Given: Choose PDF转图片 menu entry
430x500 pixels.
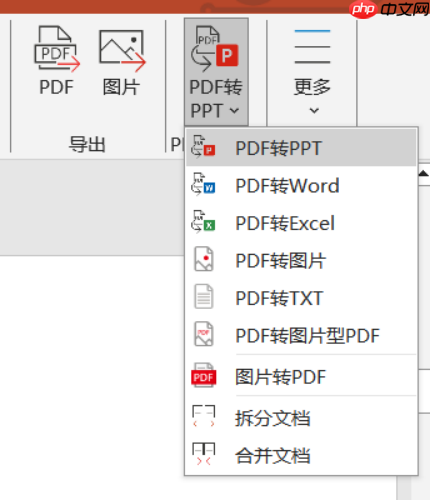Looking at the screenshot, I should (x=301, y=260).
